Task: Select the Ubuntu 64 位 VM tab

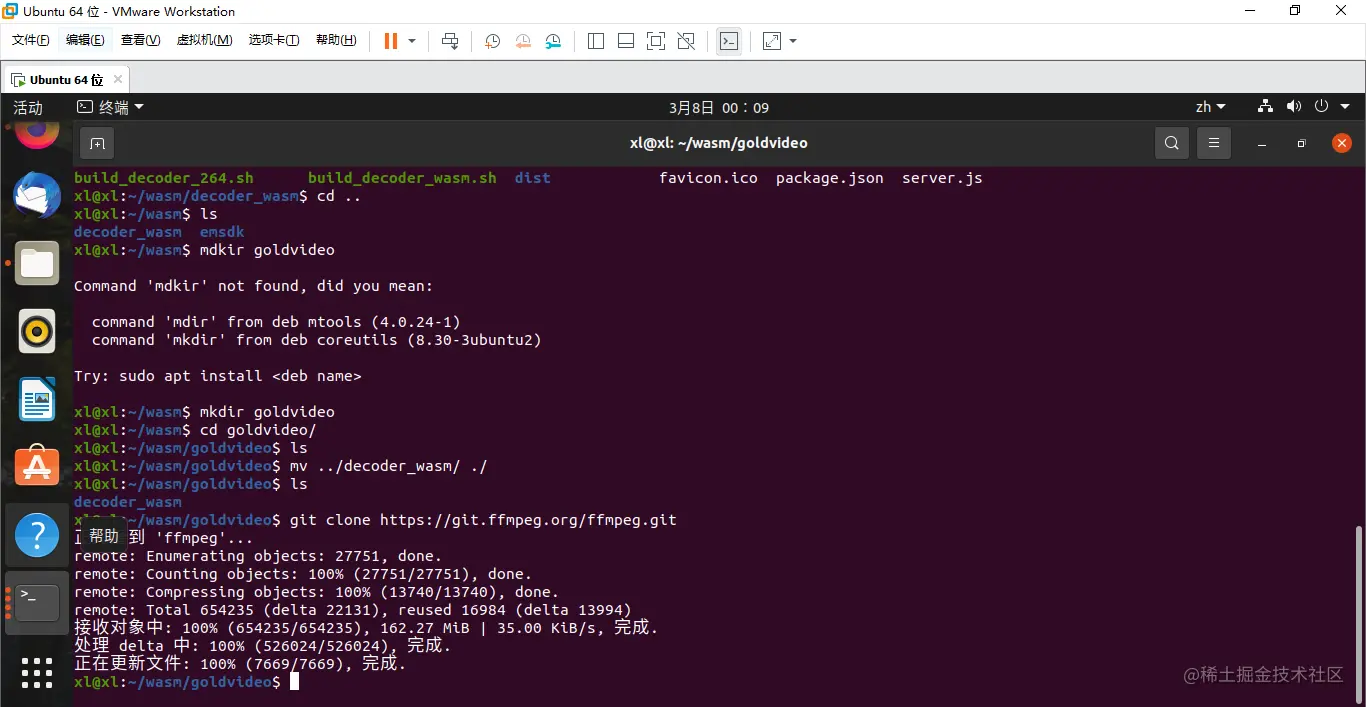Action: [66, 79]
